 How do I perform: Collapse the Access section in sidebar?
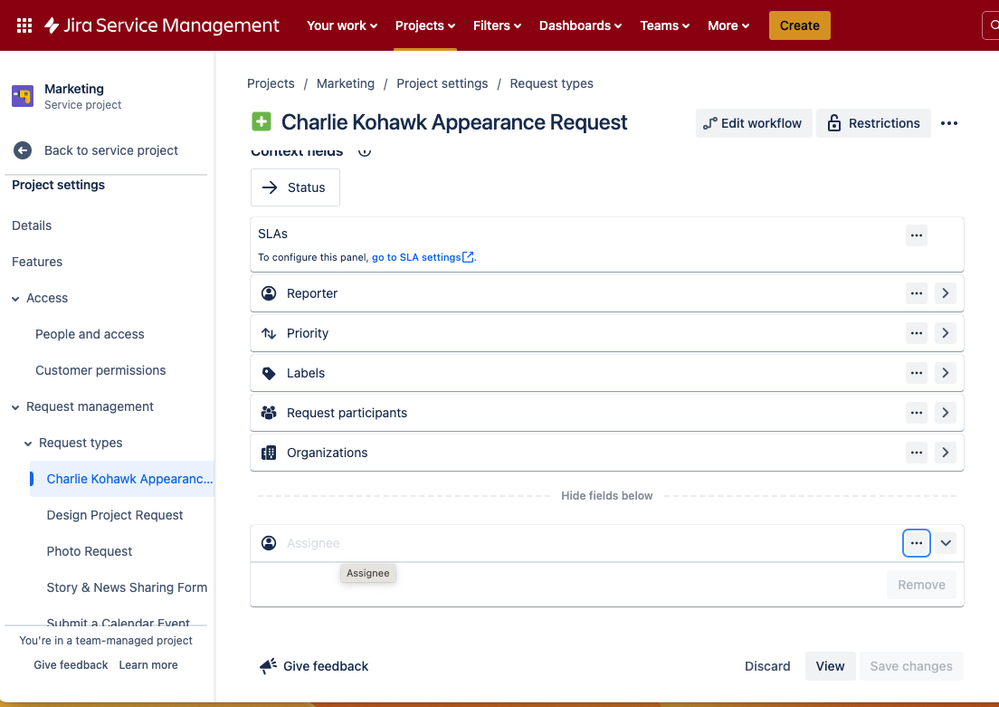15,299
